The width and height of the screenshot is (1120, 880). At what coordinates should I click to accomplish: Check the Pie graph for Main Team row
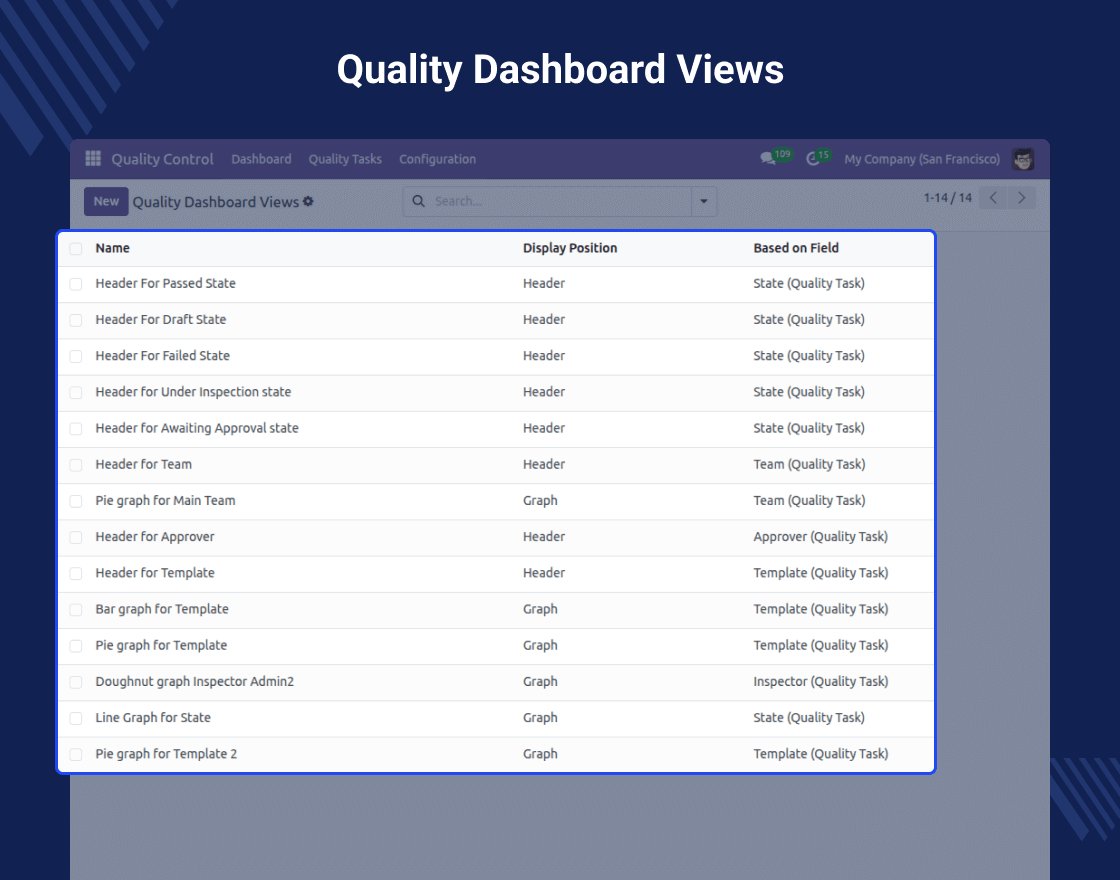coord(76,501)
